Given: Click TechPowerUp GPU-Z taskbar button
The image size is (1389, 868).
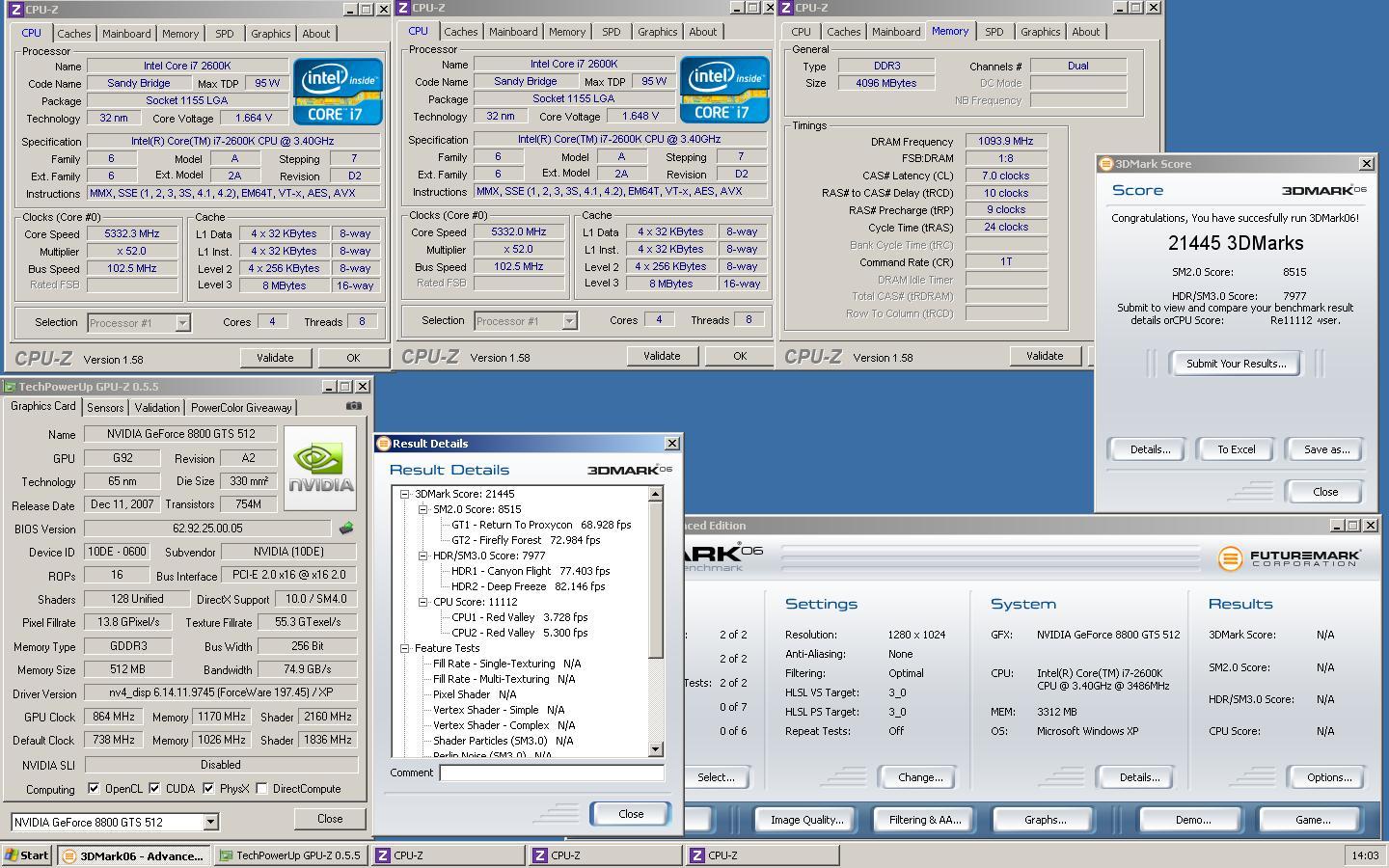Looking at the screenshot, I should click(x=289, y=855).
